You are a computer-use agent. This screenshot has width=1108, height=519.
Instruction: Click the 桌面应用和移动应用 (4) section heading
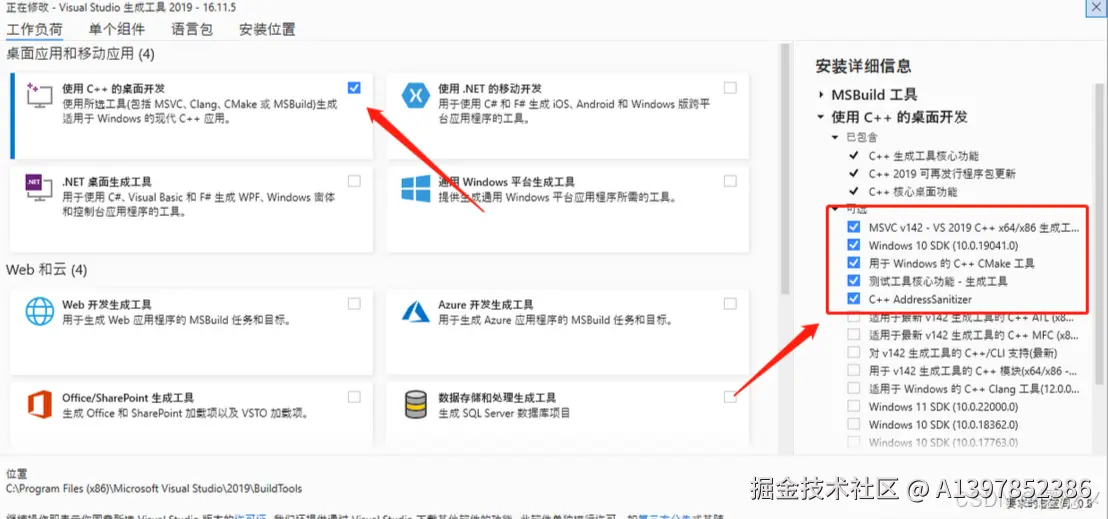(80, 54)
